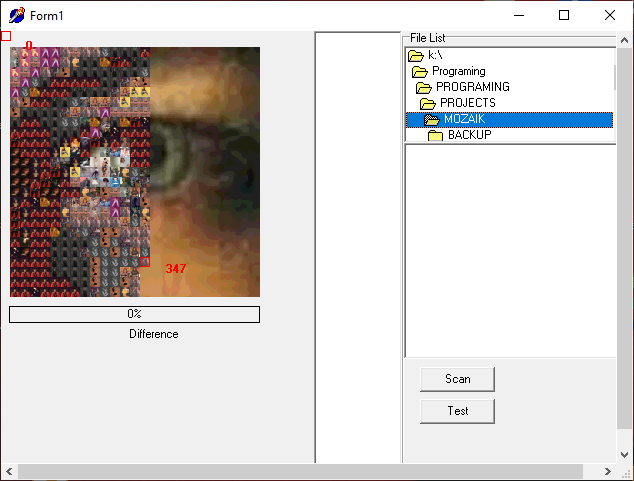The height and width of the screenshot is (481, 634).
Task: Click the empty file list box
Action: (x=510, y=251)
